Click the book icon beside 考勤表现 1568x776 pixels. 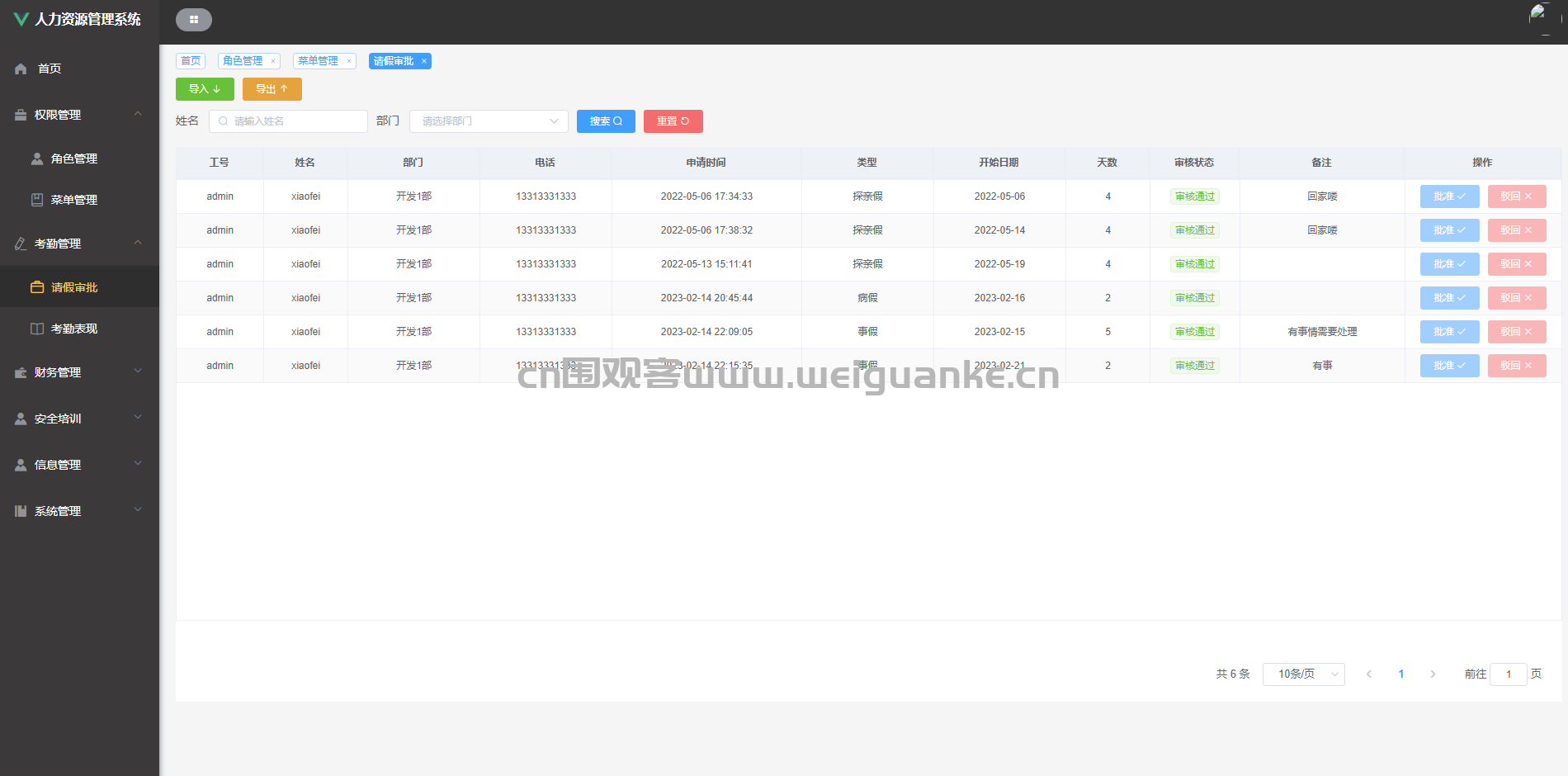coord(37,329)
